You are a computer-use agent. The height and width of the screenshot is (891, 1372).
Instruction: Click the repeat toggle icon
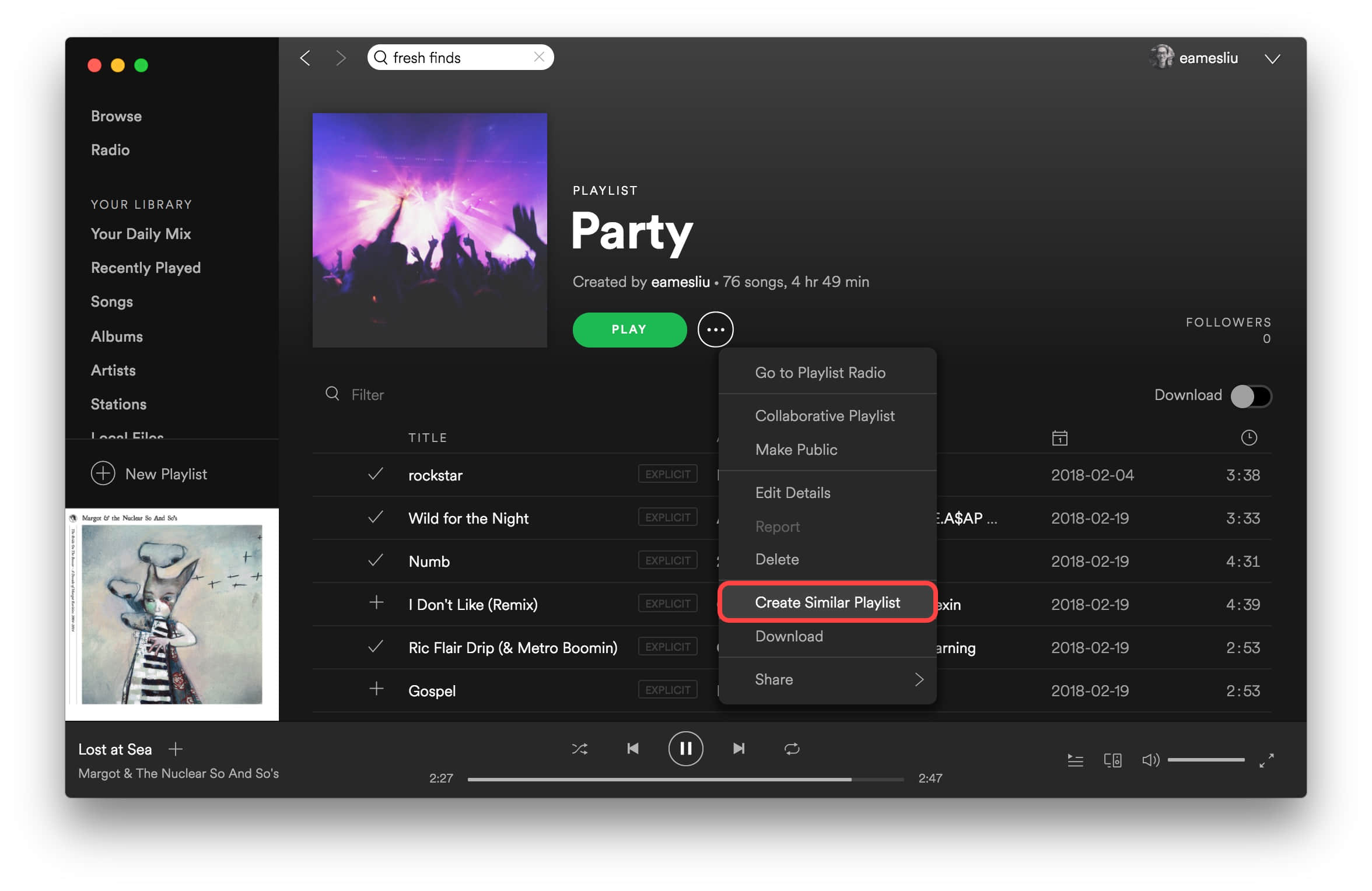(791, 748)
